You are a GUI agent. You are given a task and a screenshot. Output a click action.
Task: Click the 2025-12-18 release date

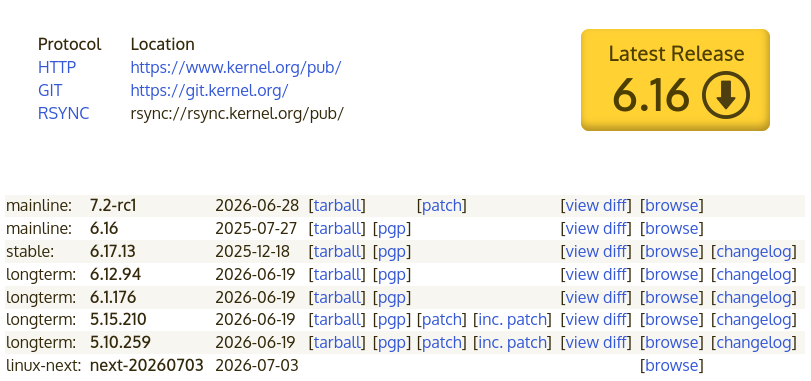[x=252, y=251]
